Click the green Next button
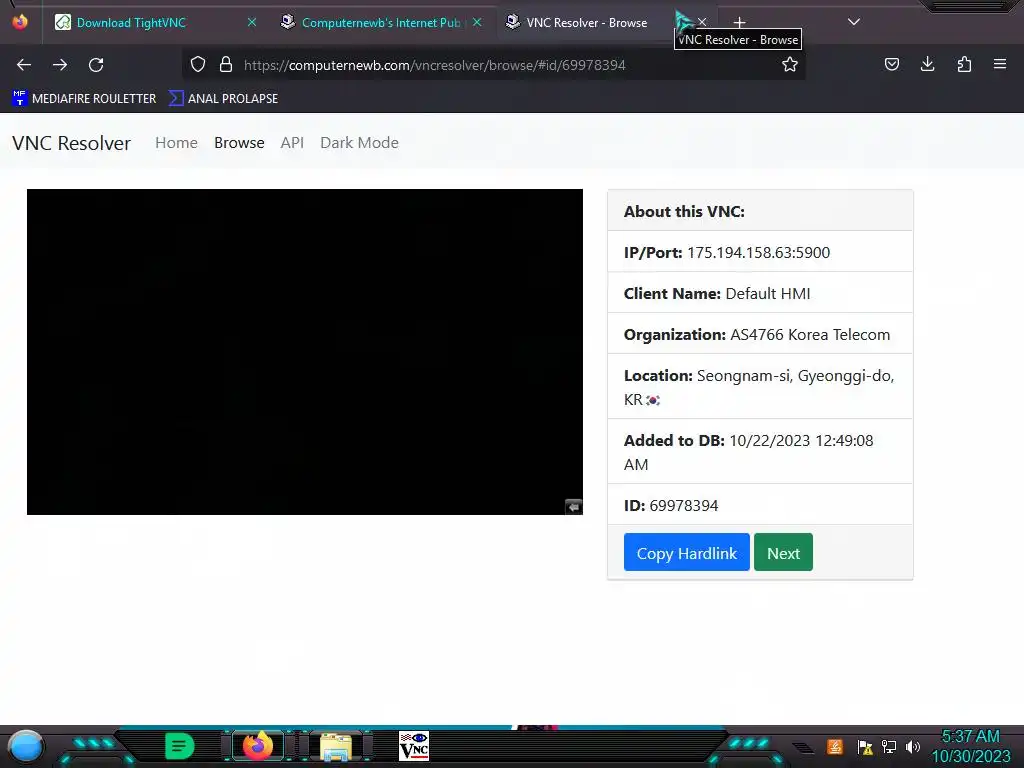The height and width of the screenshot is (768, 1024). pyautogui.click(x=783, y=552)
